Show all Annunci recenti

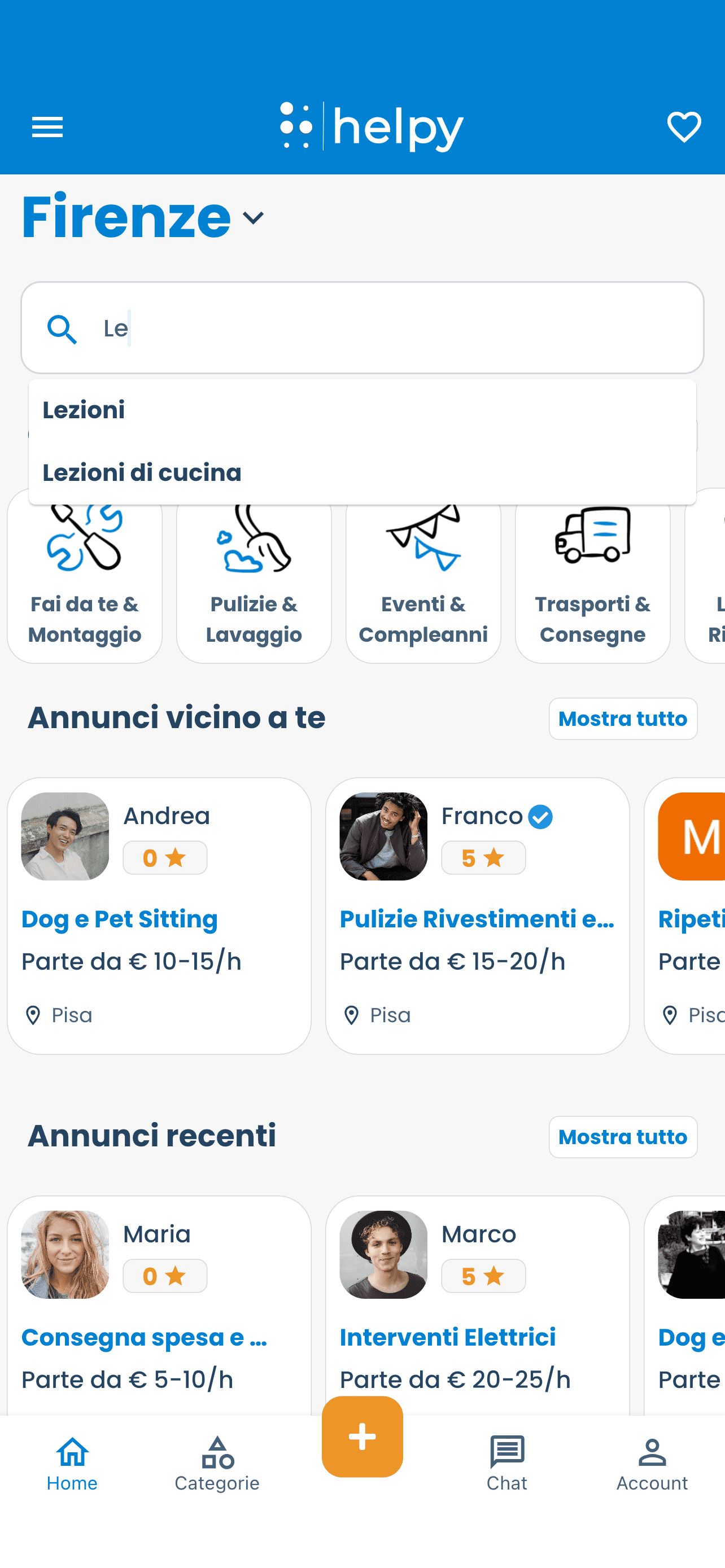pyautogui.click(x=623, y=1137)
